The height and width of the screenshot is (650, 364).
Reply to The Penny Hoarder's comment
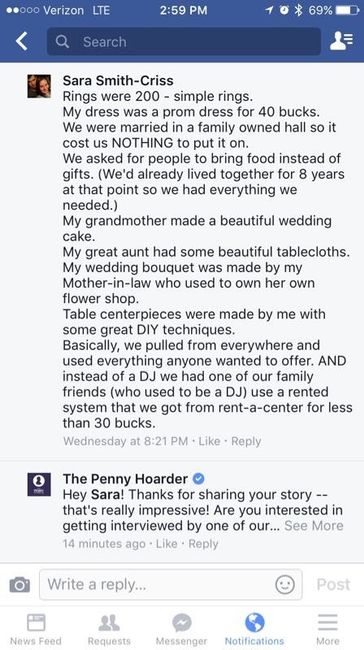coord(203,543)
